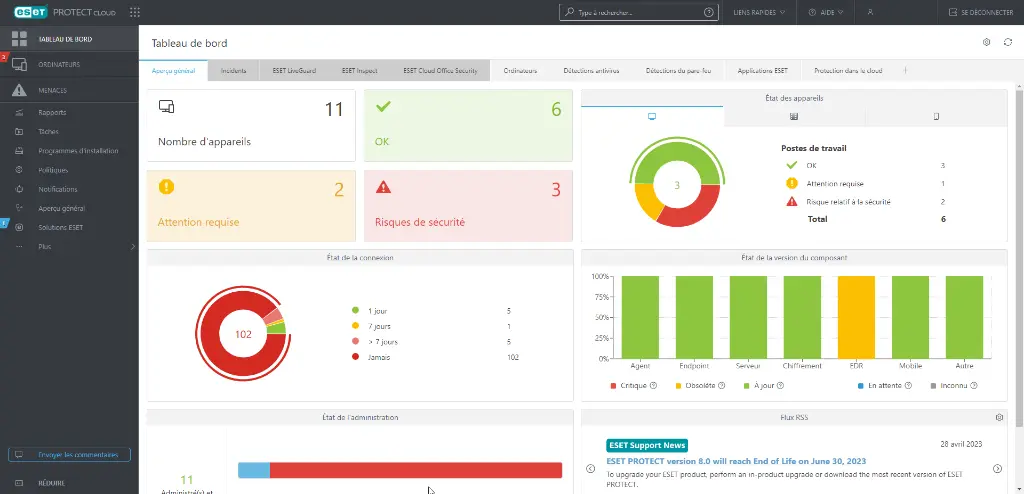Screen dimensions: 1024x494
Task: Switch to the Détections antivirus tab
Action: (591, 71)
